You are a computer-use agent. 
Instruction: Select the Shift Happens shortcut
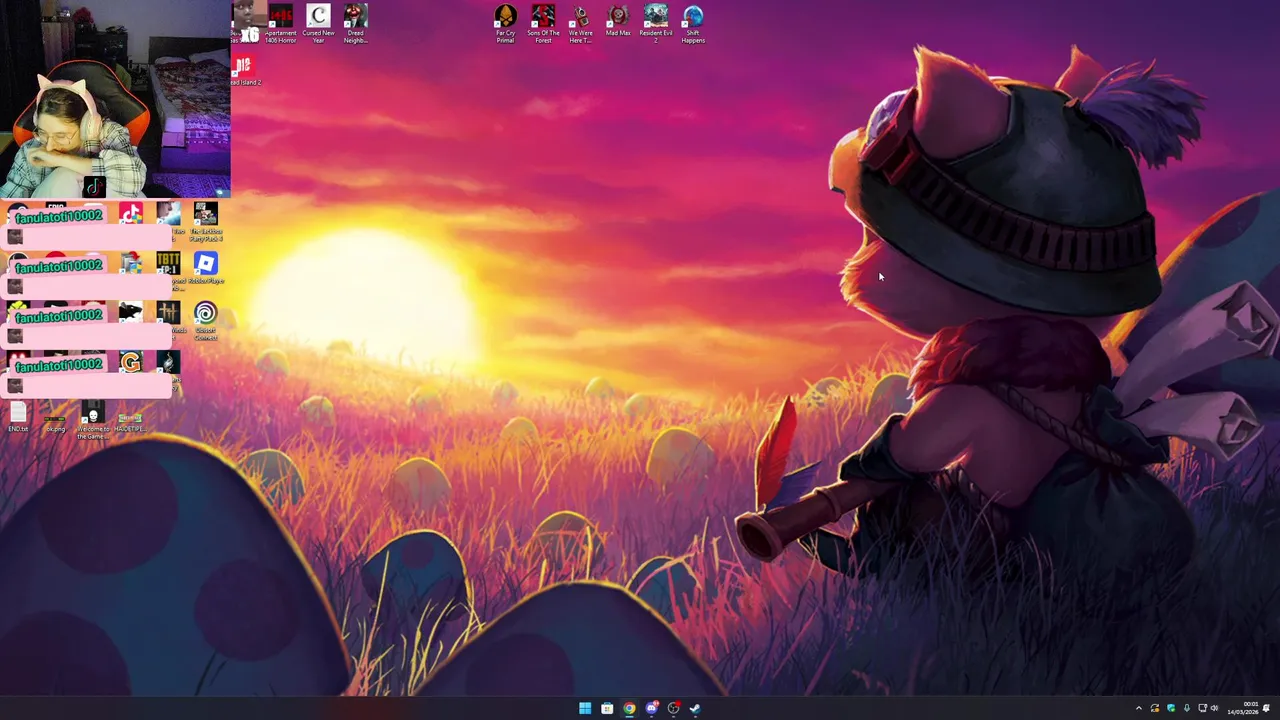[693, 24]
